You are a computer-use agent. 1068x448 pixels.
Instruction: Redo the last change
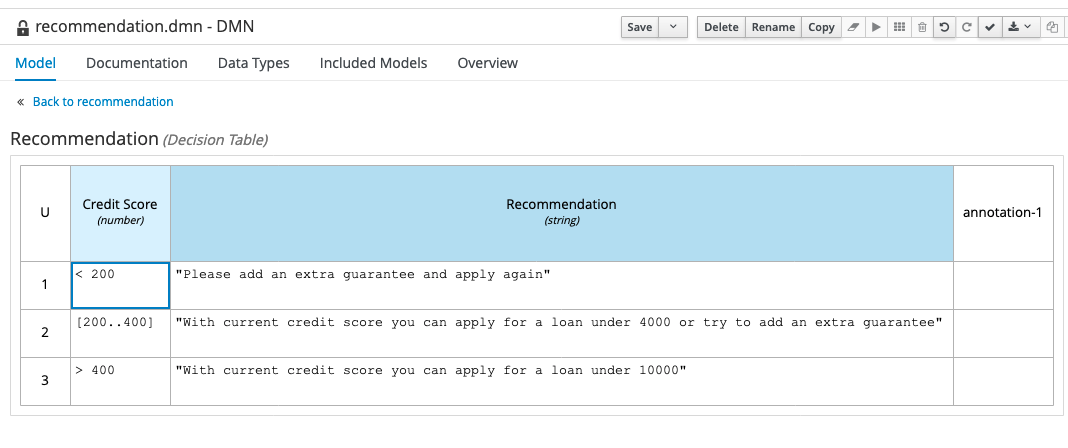click(966, 27)
